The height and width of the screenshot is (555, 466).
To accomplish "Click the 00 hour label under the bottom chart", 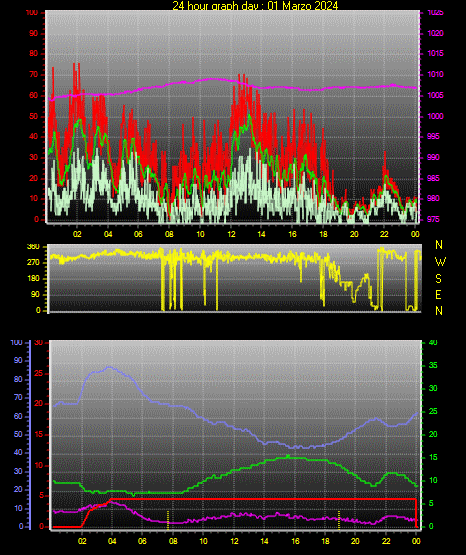I will pyautogui.click(x=416, y=541).
